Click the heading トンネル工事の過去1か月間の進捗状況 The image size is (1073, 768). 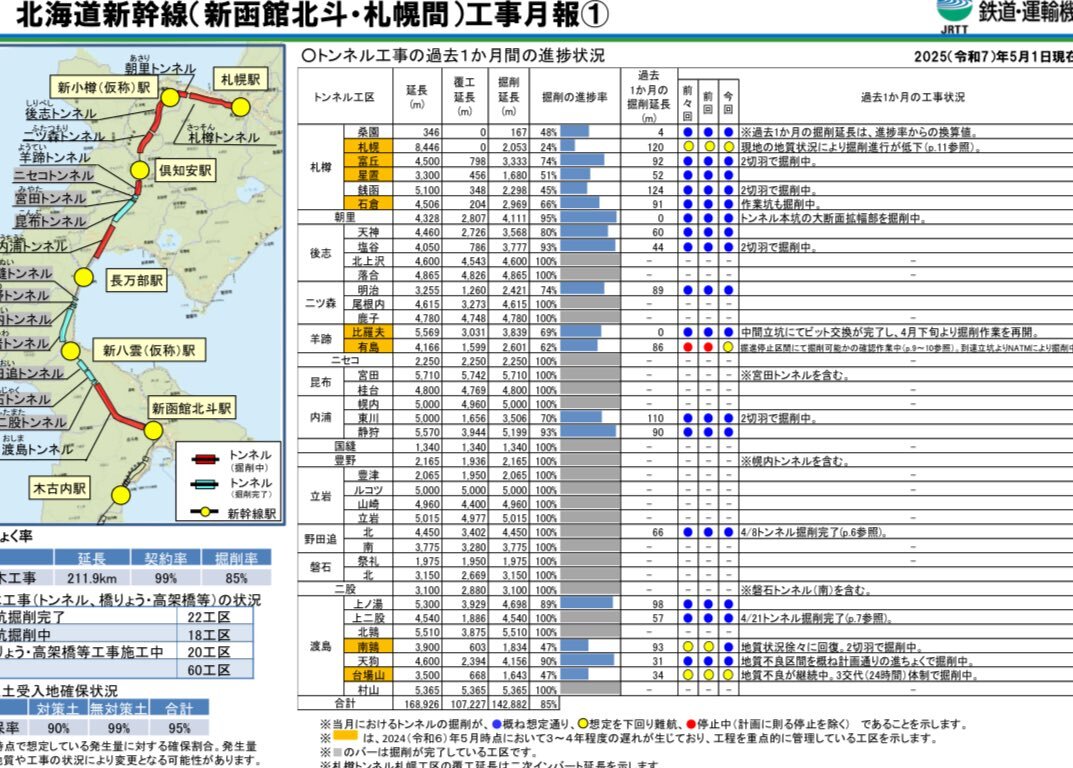pos(453,55)
